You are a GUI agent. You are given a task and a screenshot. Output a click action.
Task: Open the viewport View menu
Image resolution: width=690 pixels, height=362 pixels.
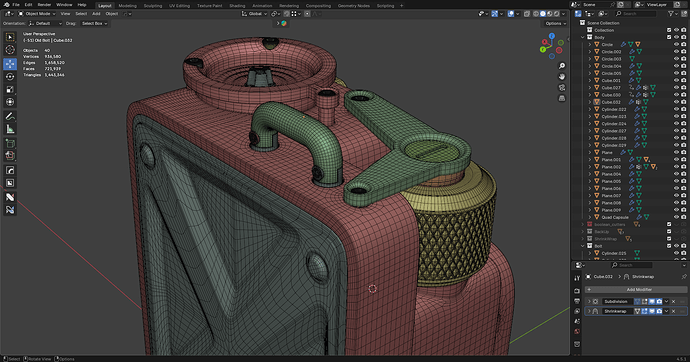65,14
